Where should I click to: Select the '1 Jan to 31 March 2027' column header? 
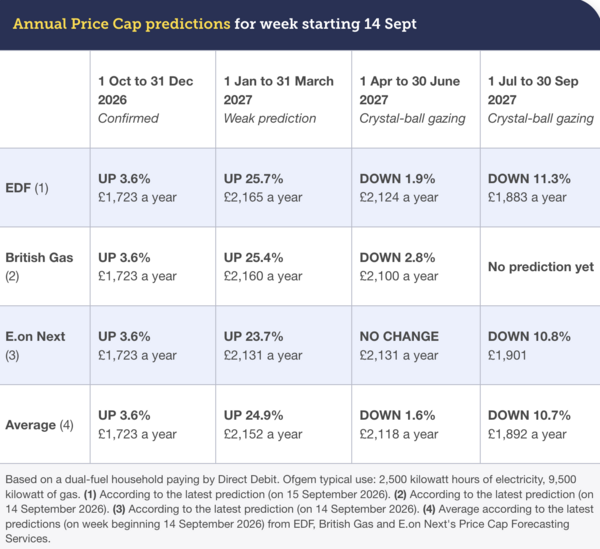283,99
